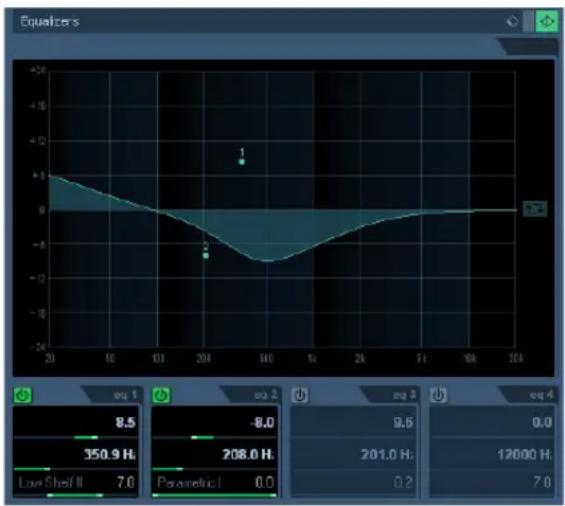Screen dimensions: 565x506
Task: Open the Low Shelf II filter type
Action: pyautogui.click(x=50, y=483)
